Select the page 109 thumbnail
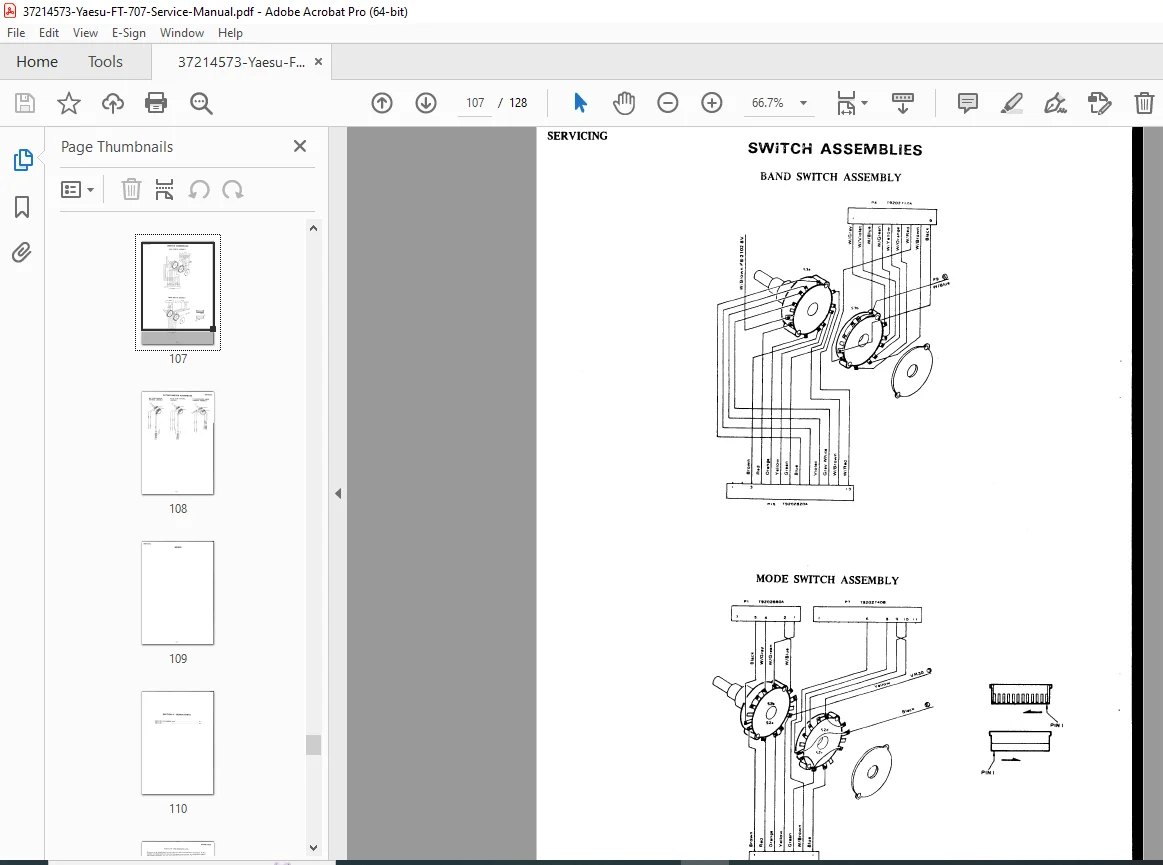Viewport: 1163px width, 865px height. 178,593
